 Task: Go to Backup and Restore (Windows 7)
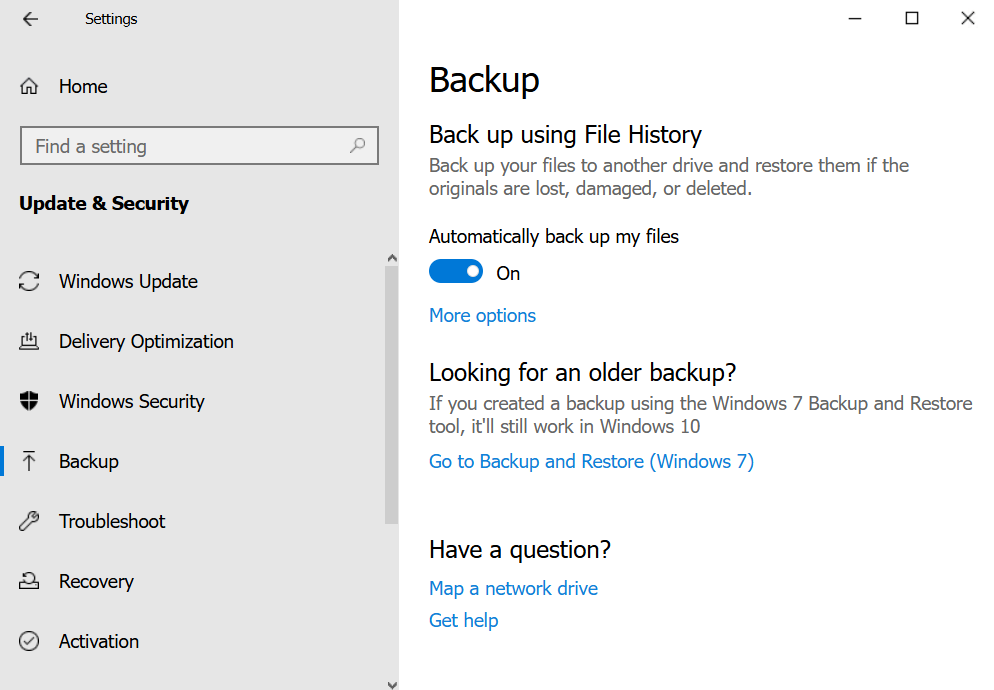[x=591, y=462]
